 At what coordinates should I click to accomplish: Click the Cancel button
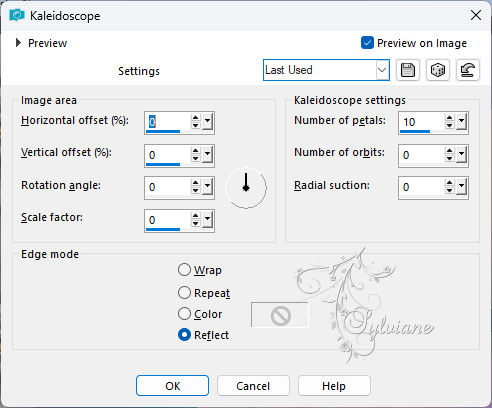pos(253,386)
